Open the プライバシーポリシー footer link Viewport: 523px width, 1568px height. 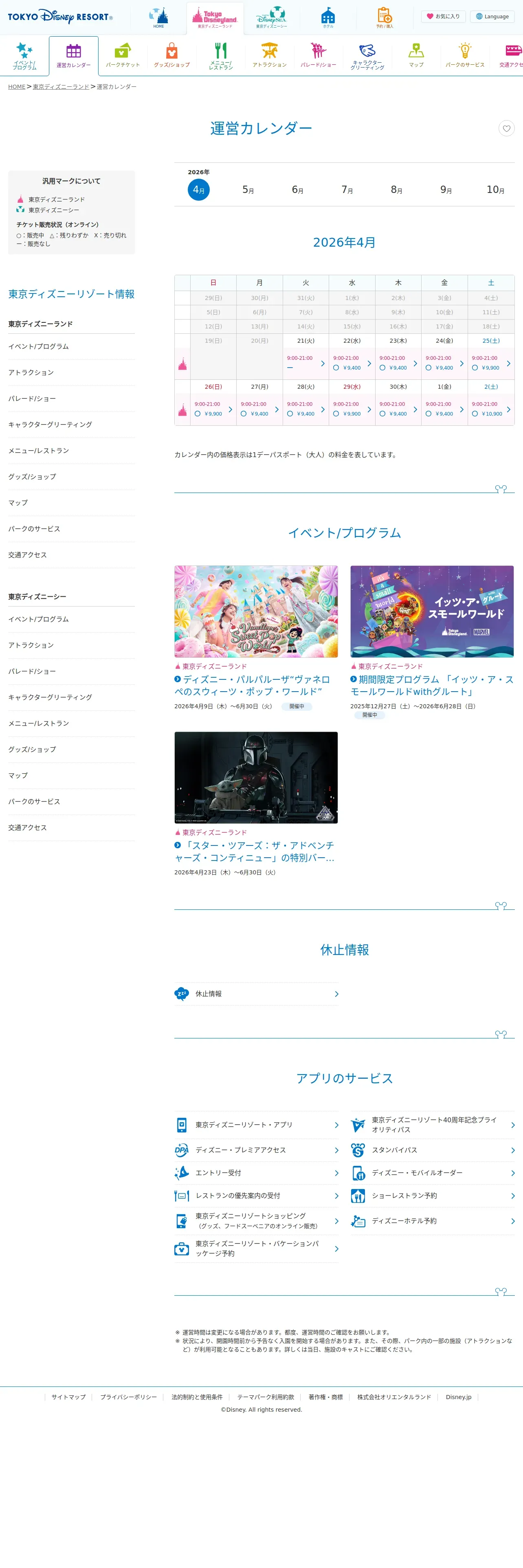[128, 1397]
